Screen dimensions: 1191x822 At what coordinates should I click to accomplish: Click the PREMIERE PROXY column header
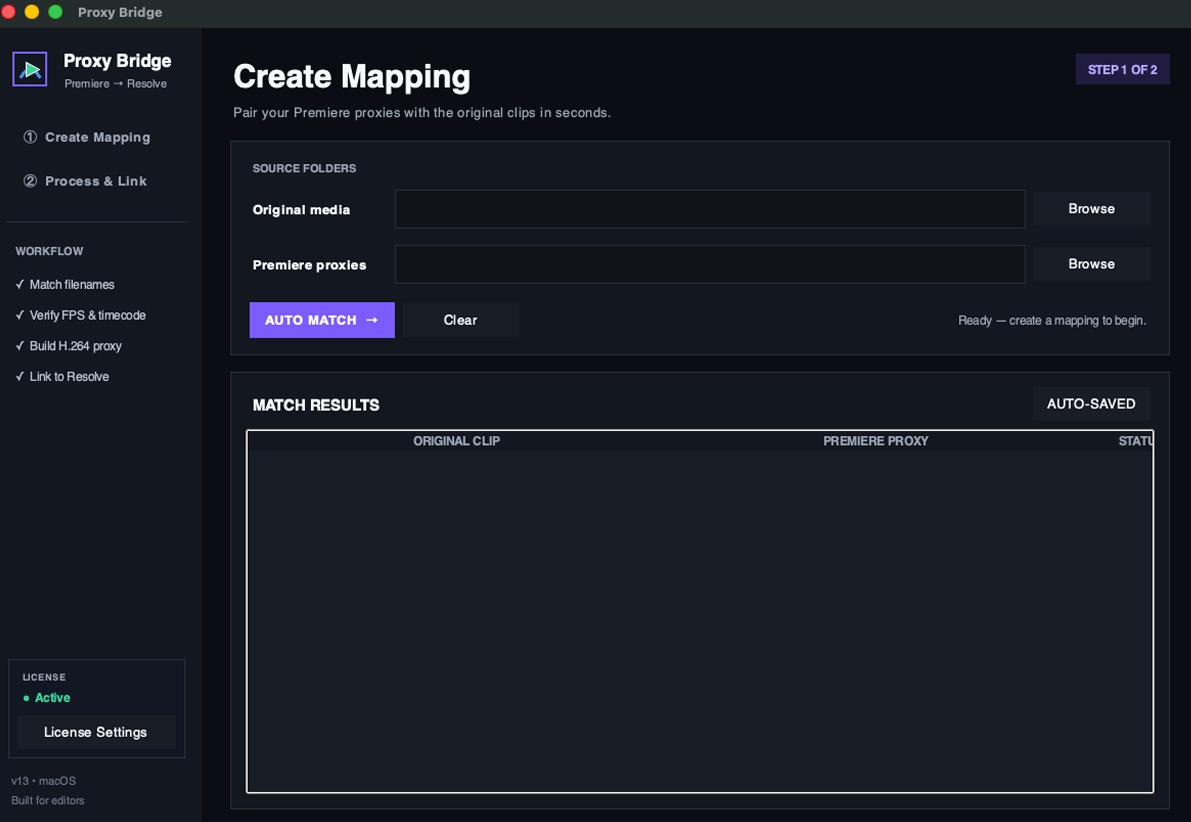[x=876, y=441]
